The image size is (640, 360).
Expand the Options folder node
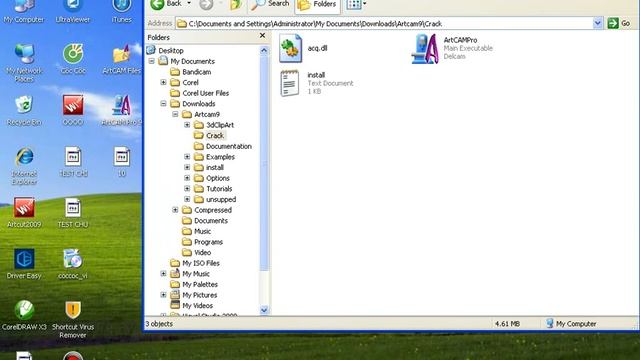[187, 178]
